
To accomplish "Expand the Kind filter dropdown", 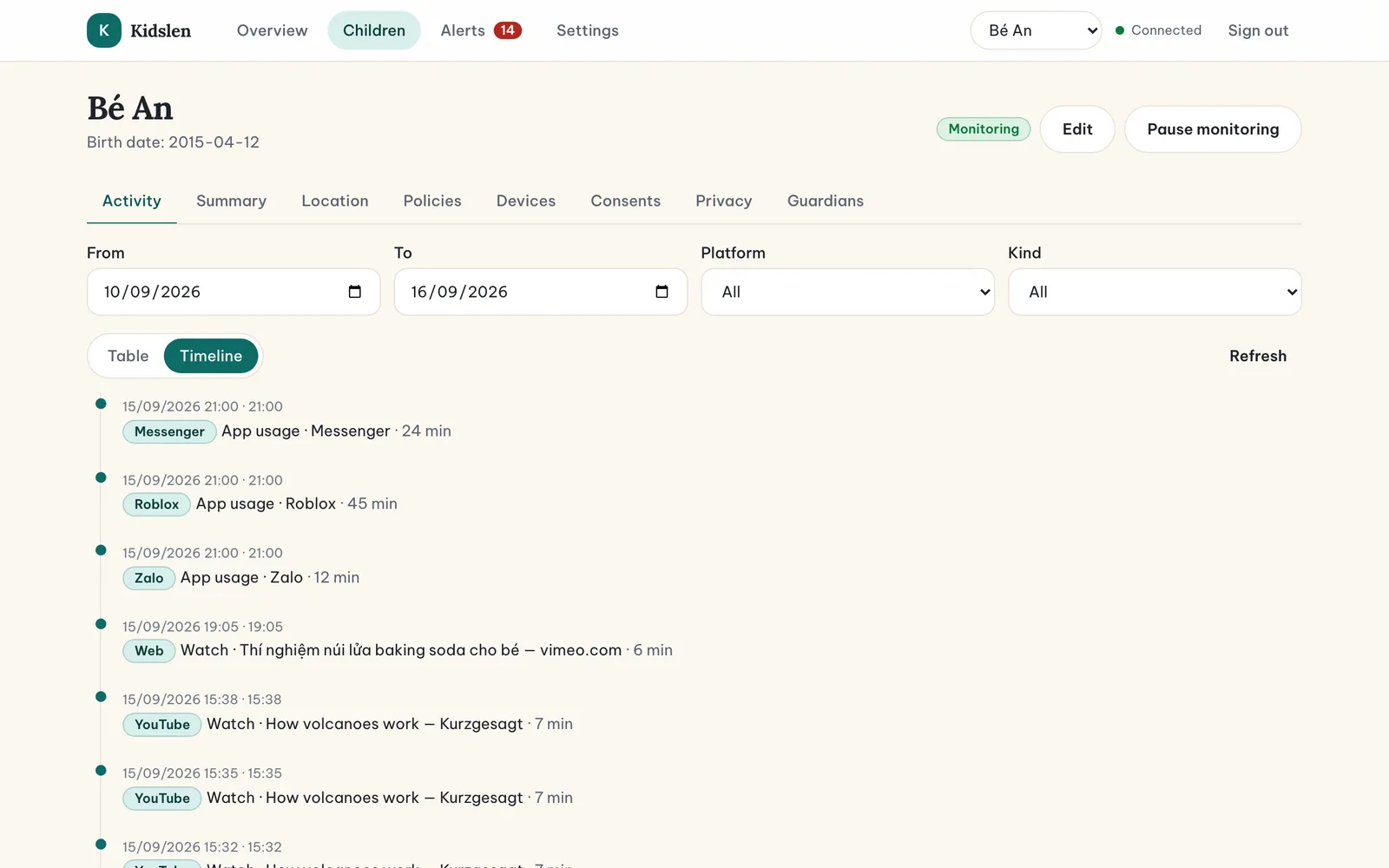I will [x=1155, y=292].
